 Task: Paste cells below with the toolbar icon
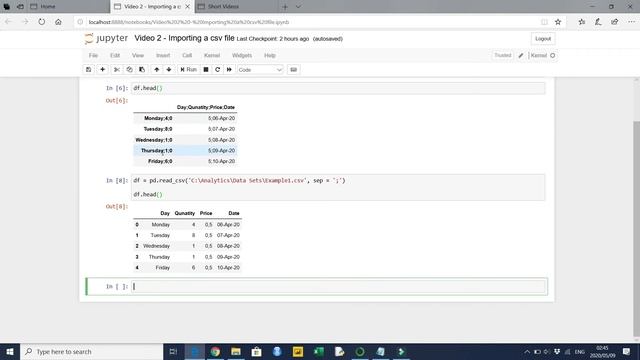pos(142,70)
